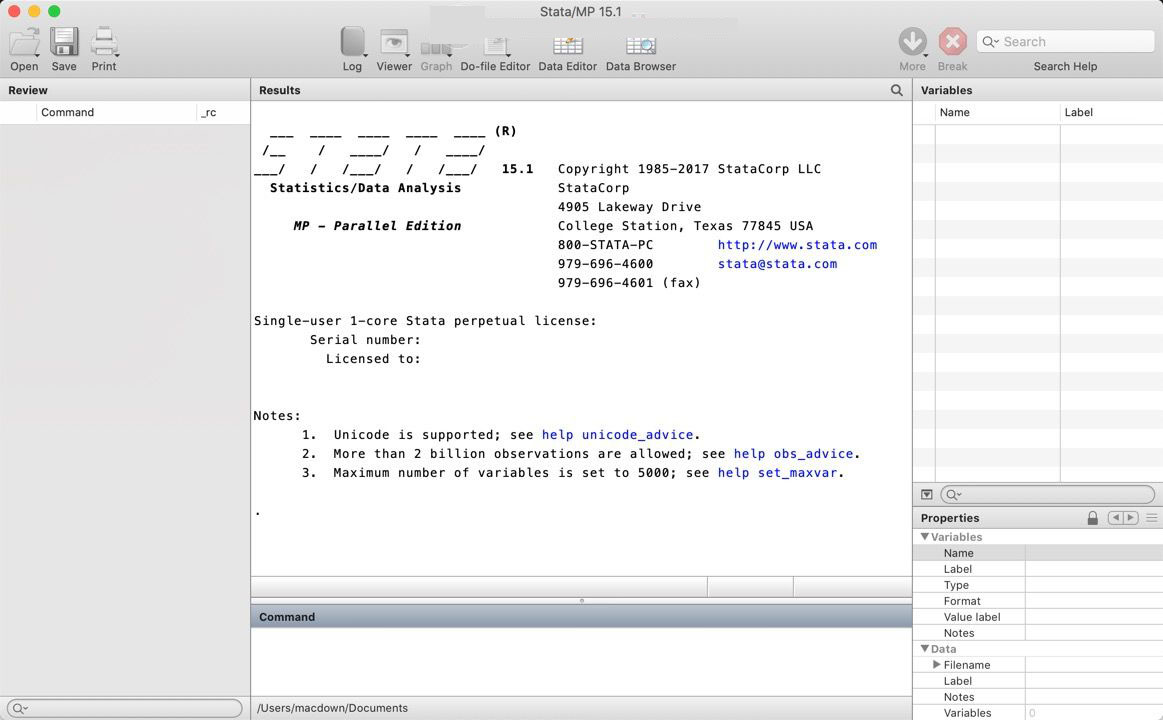Click the Search Help field
This screenshot has height=720, width=1163.
pos(1065,42)
